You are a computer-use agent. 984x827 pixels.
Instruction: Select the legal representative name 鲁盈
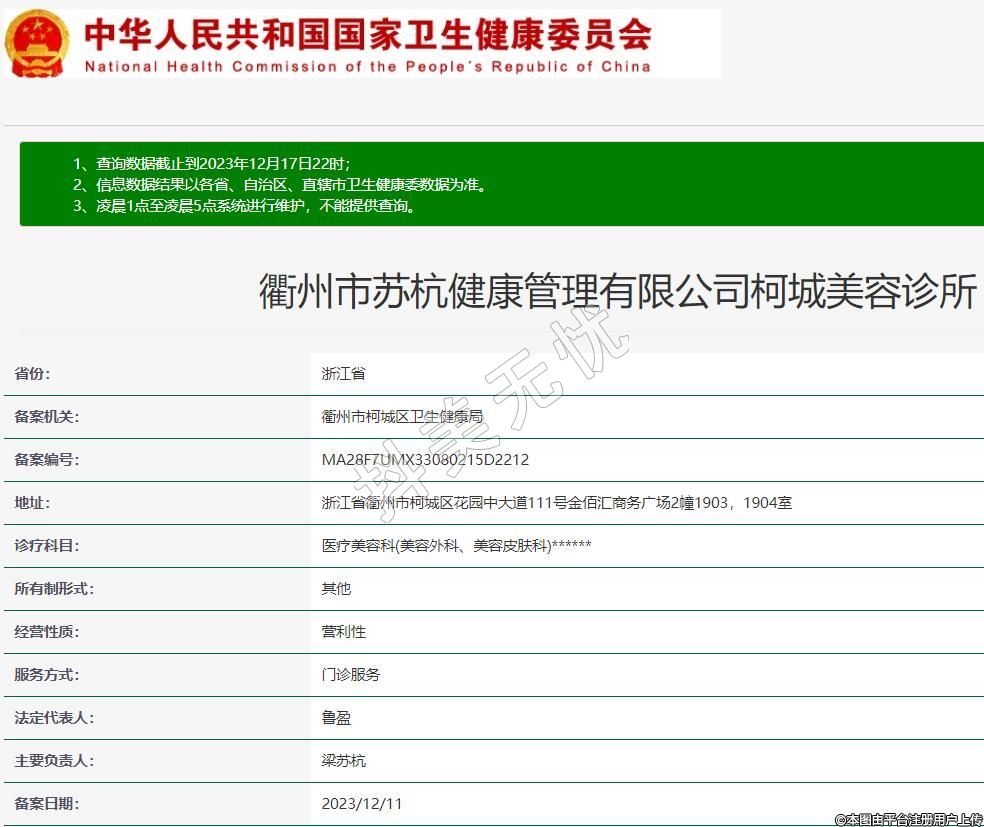coord(336,718)
